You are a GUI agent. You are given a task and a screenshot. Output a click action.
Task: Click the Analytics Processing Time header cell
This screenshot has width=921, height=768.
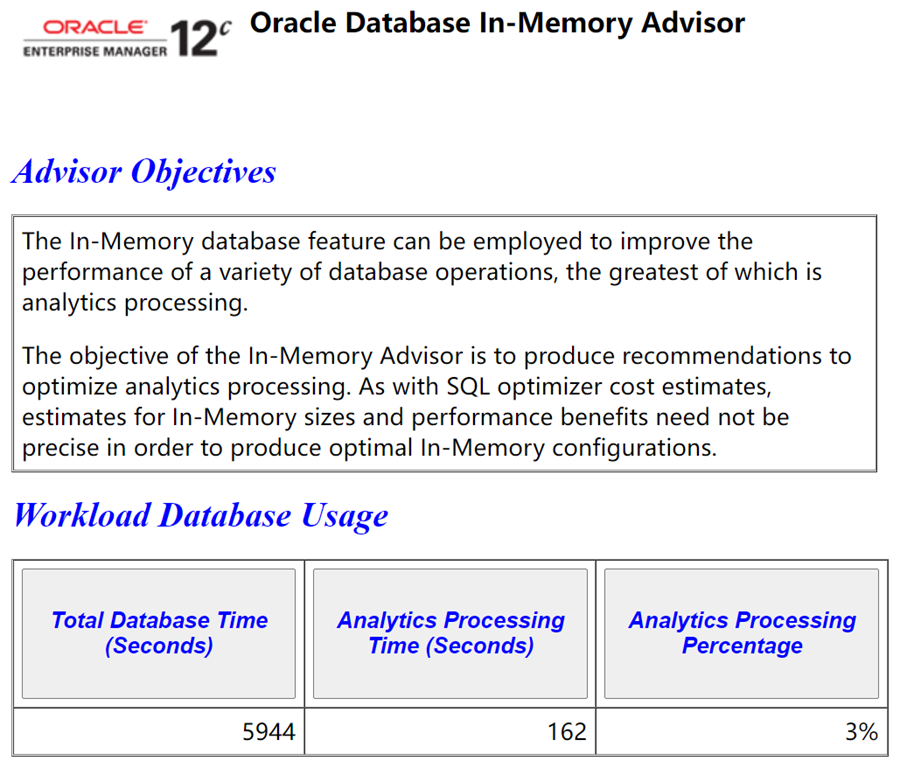pyautogui.click(x=451, y=634)
